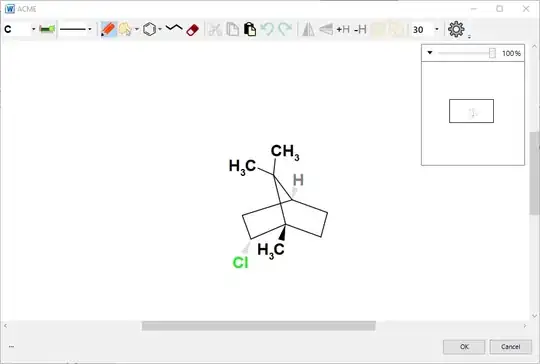Select the lasso selection tool
The width and height of the screenshot is (540, 364).
pos(125,29)
